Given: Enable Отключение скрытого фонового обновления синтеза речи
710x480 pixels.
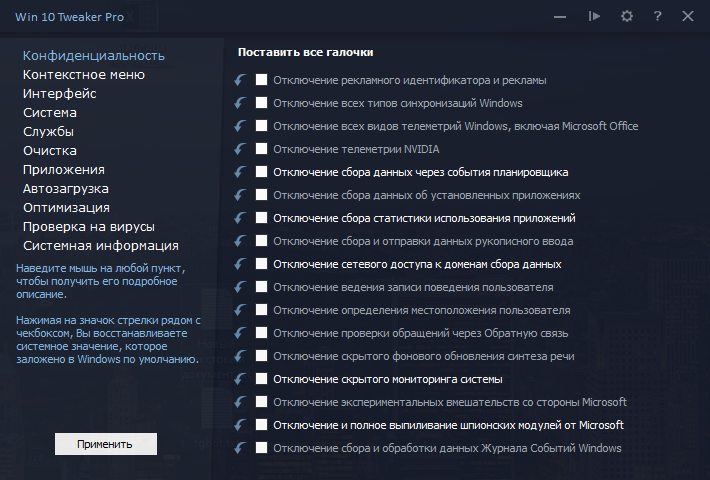Looking at the screenshot, I should click(261, 355).
